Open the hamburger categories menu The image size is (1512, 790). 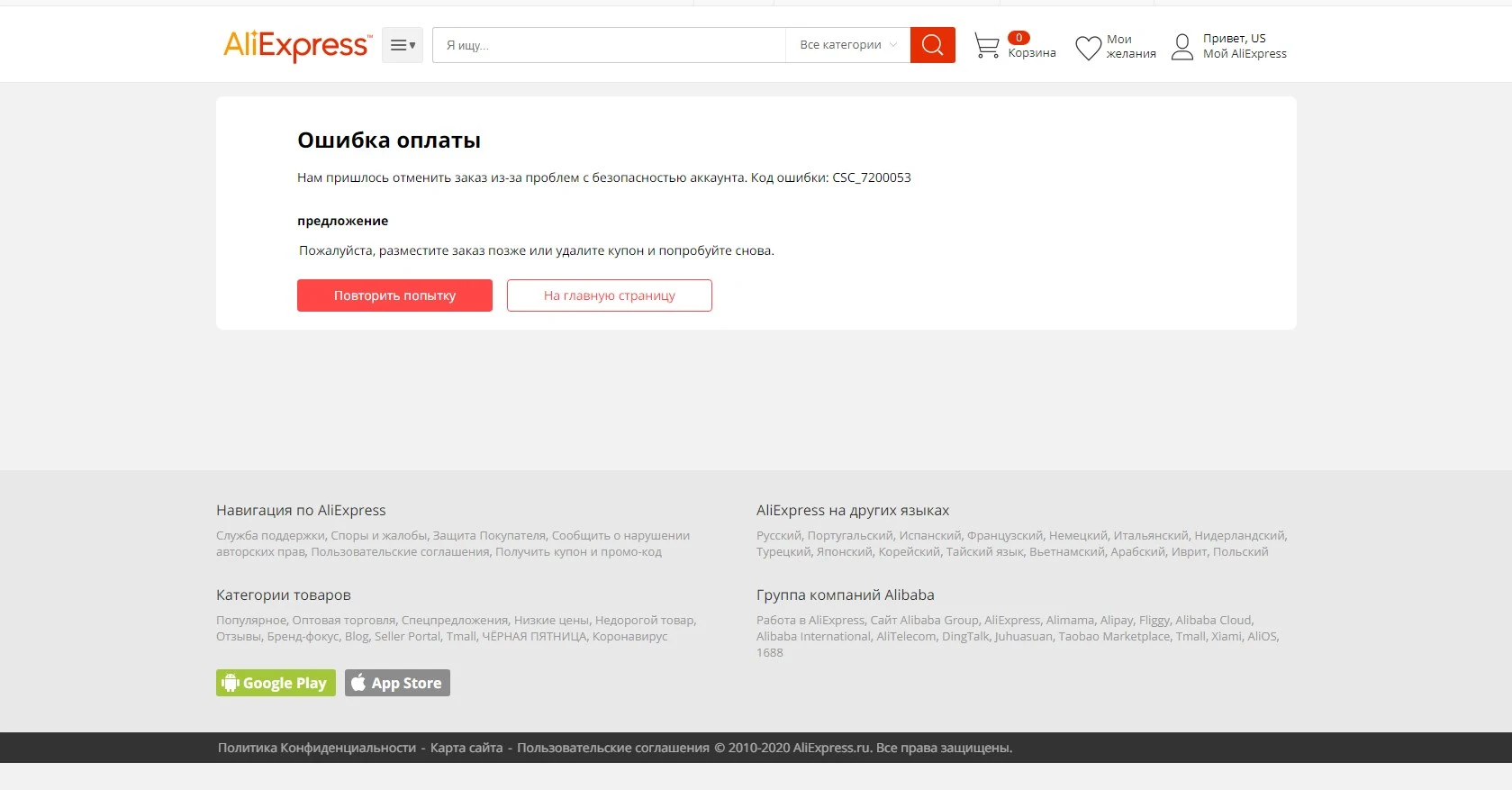(x=403, y=45)
